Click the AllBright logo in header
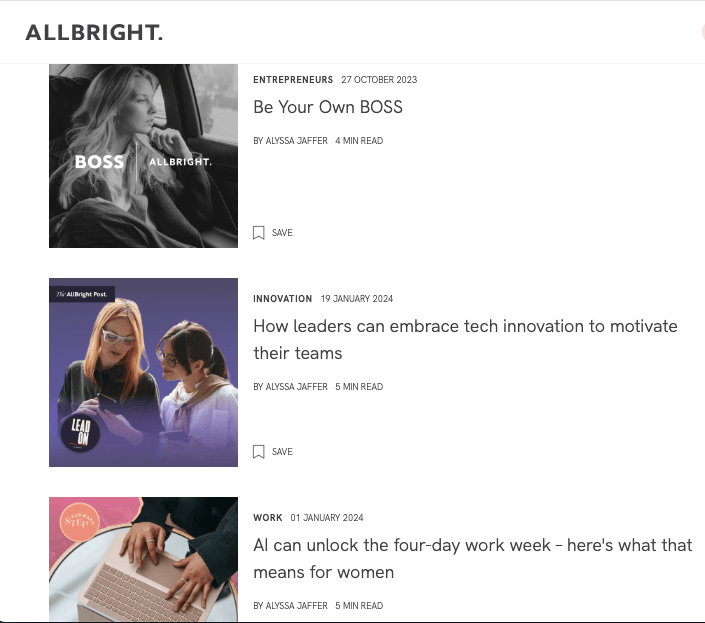 tap(94, 33)
